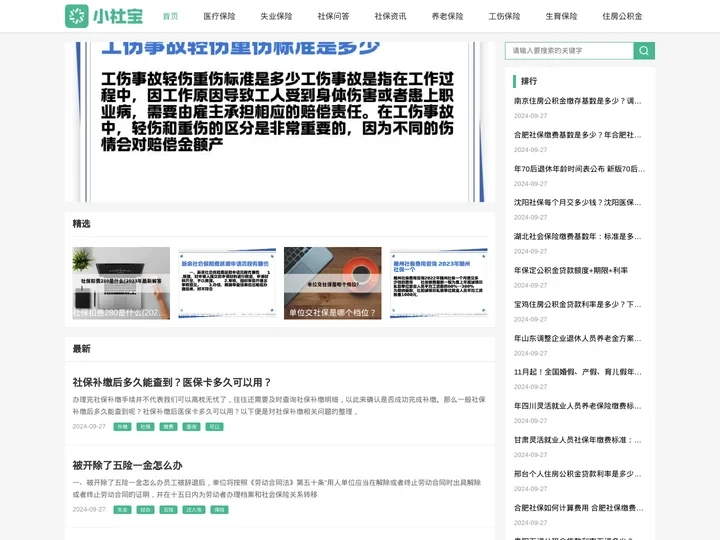Open the 新余社会保险费 featured thumbnail
The image size is (720, 540).
[227, 283]
